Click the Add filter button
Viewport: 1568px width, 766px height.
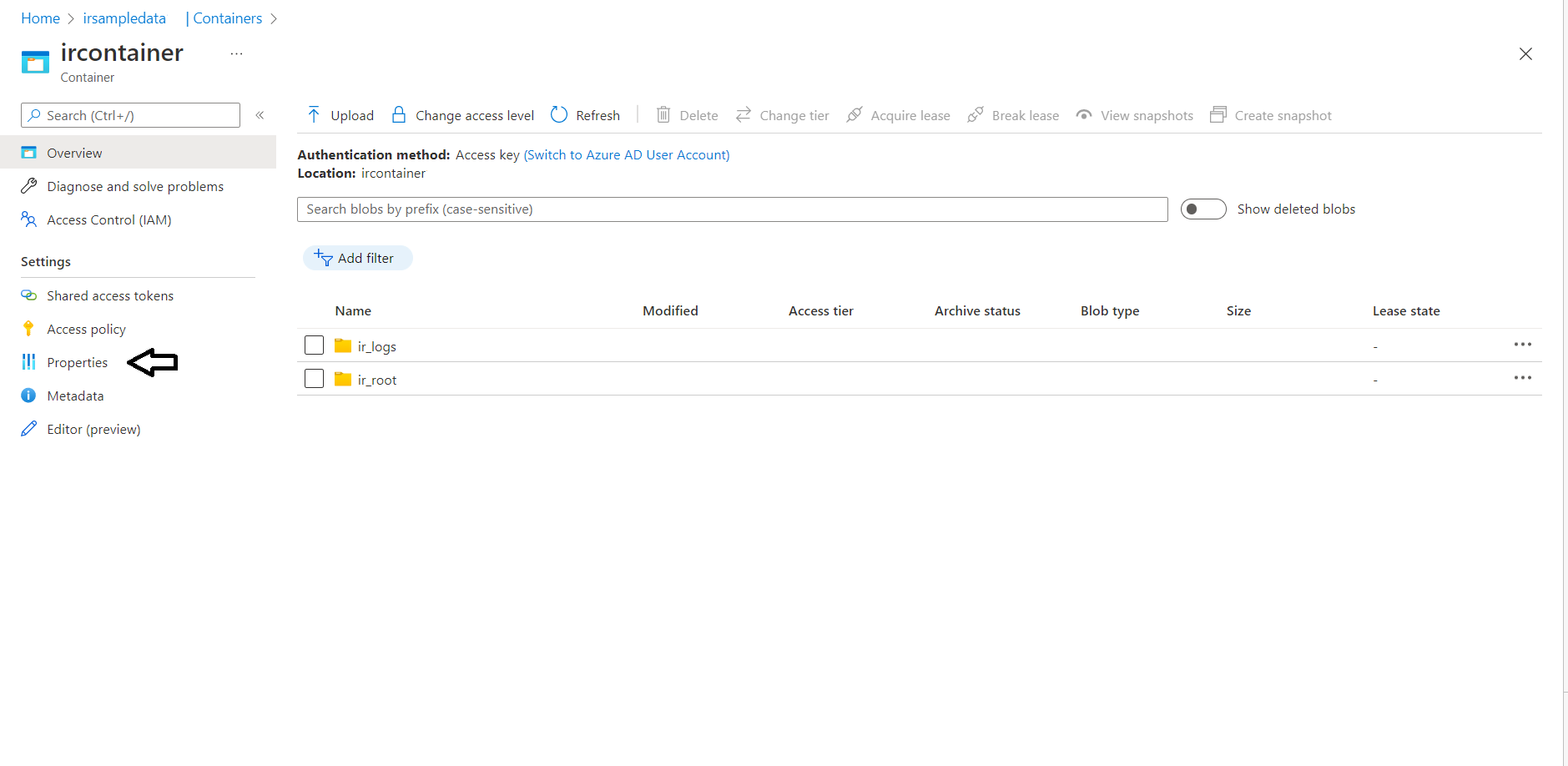(357, 258)
